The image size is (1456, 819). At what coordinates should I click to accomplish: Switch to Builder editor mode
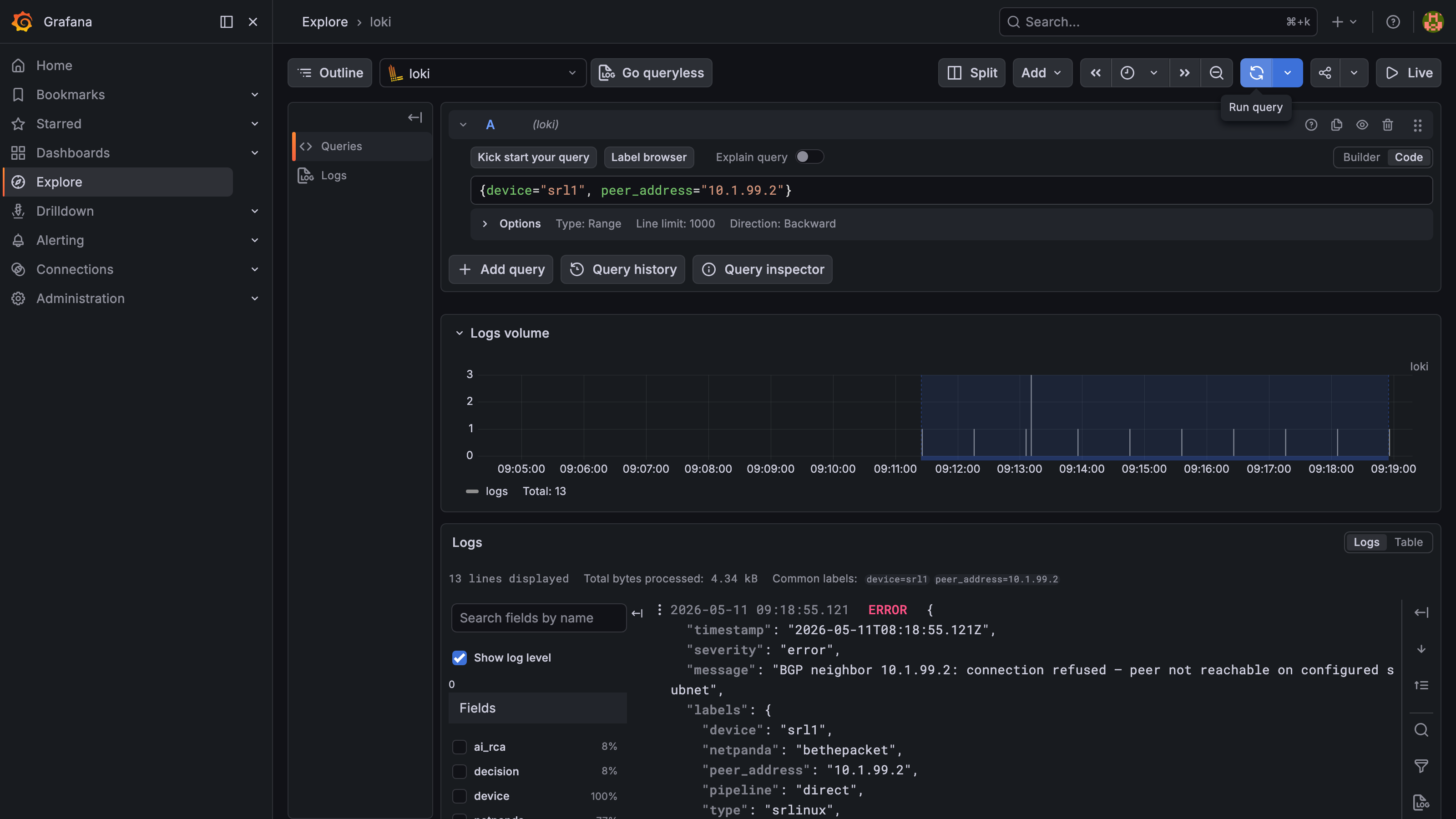point(1361,157)
